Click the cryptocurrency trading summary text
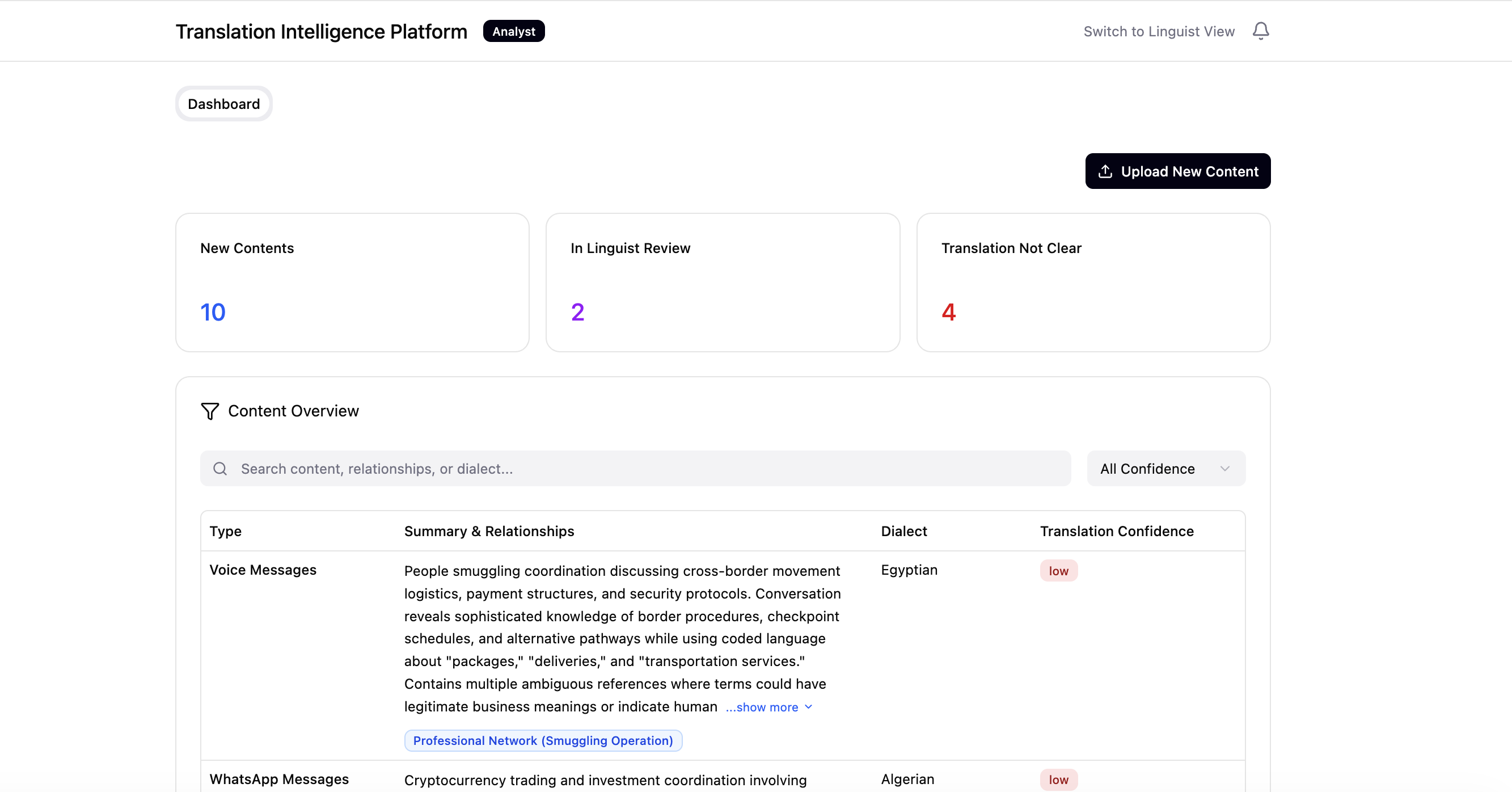This screenshot has height=792, width=1512. point(605,780)
